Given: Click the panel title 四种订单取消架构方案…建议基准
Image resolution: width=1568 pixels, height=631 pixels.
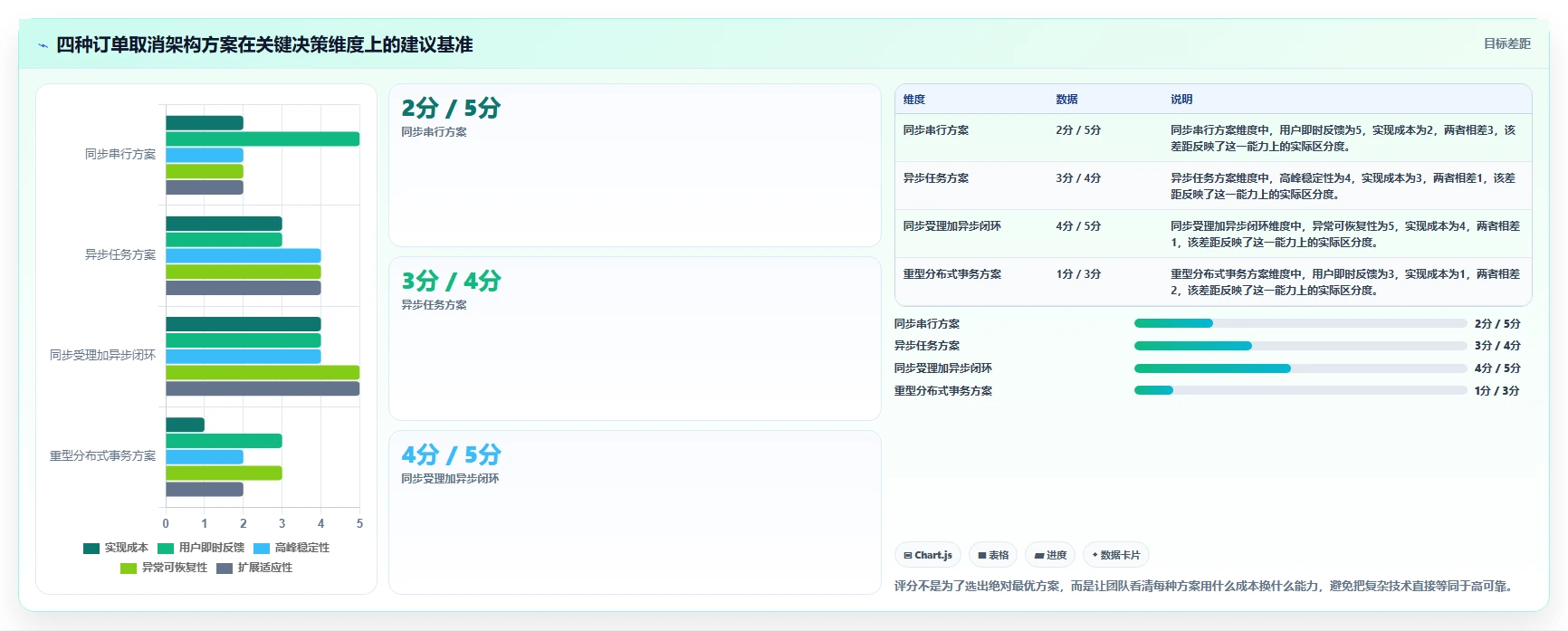Looking at the screenshot, I should pos(264,44).
